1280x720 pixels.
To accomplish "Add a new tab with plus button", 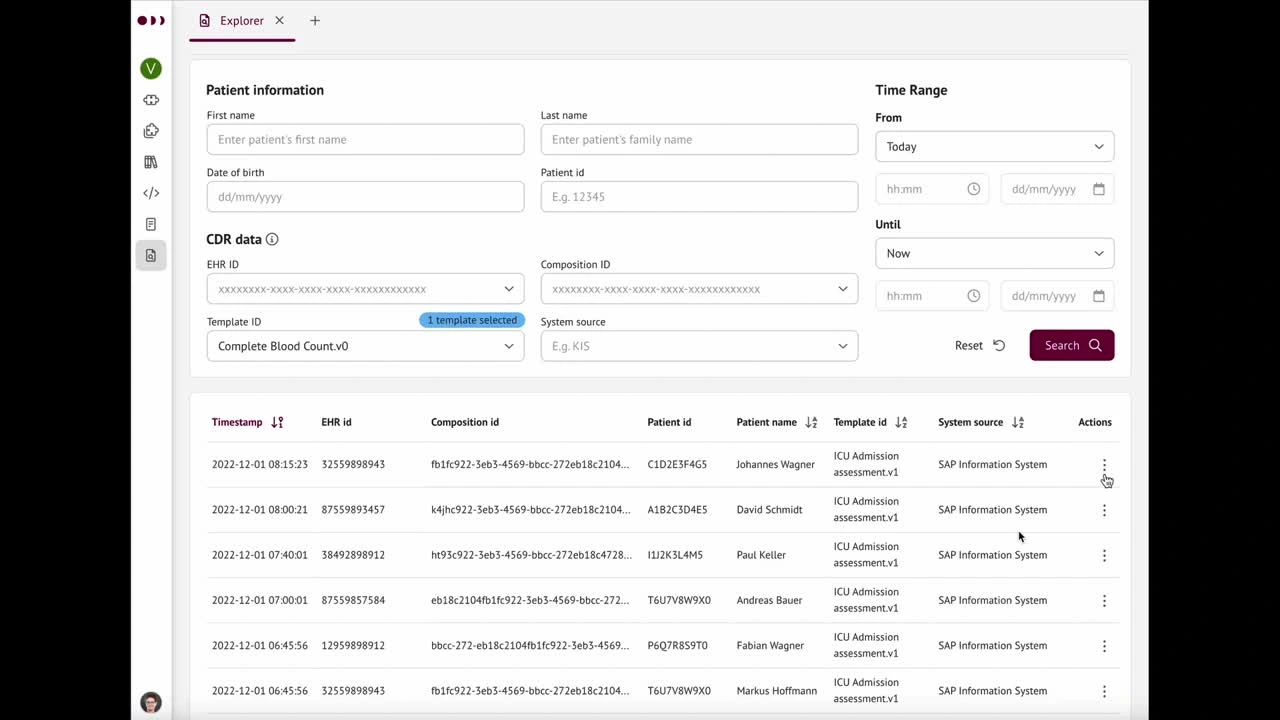I will 315,20.
